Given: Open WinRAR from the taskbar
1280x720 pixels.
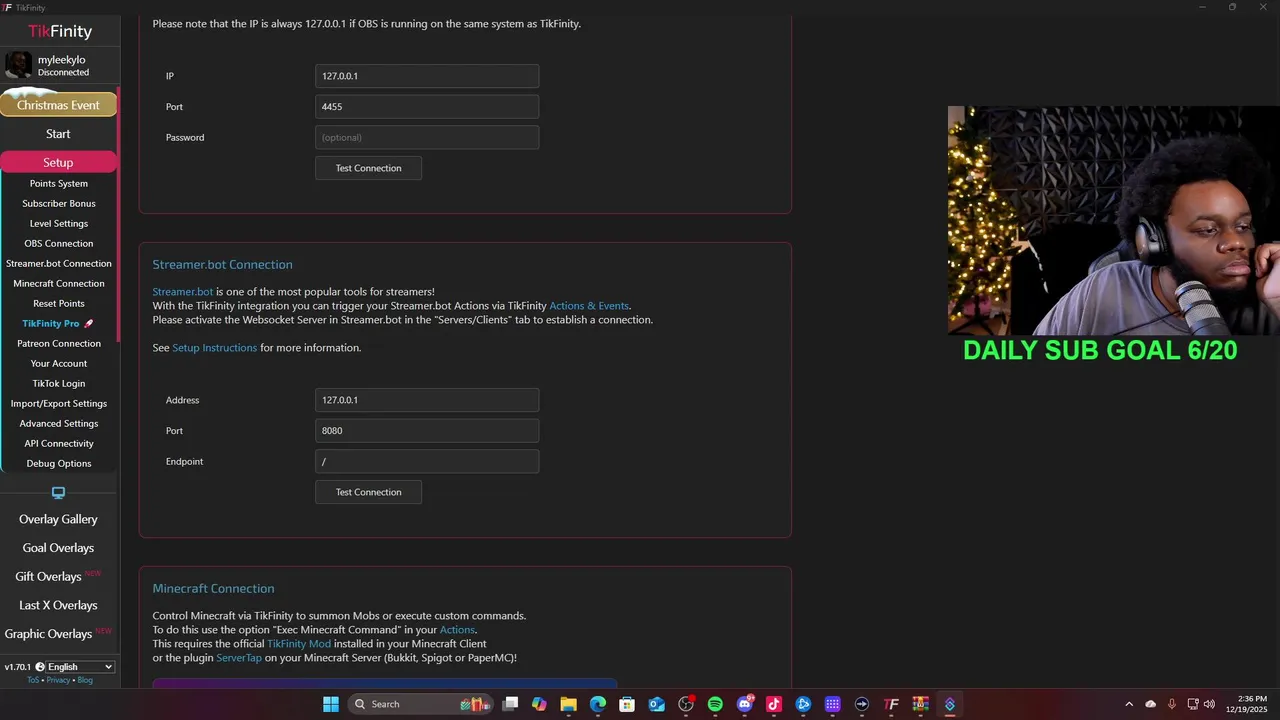Looking at the screenshot, I should tap(920, 704).
